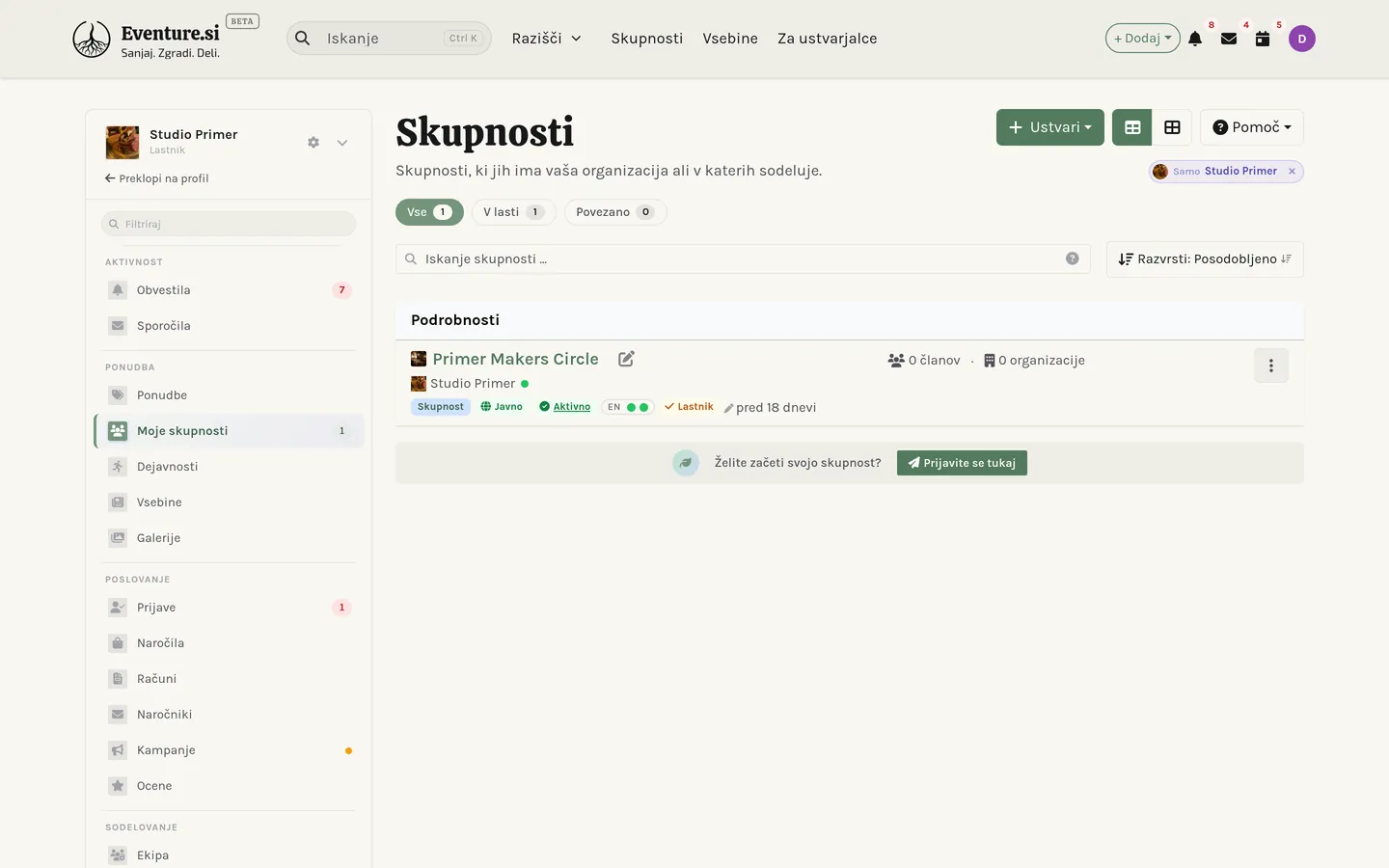Click the Naročniki envelope icon in sidebar
Image resolution: width=1389 pixels, height=868 pixels.
click(x=118, y=715)
